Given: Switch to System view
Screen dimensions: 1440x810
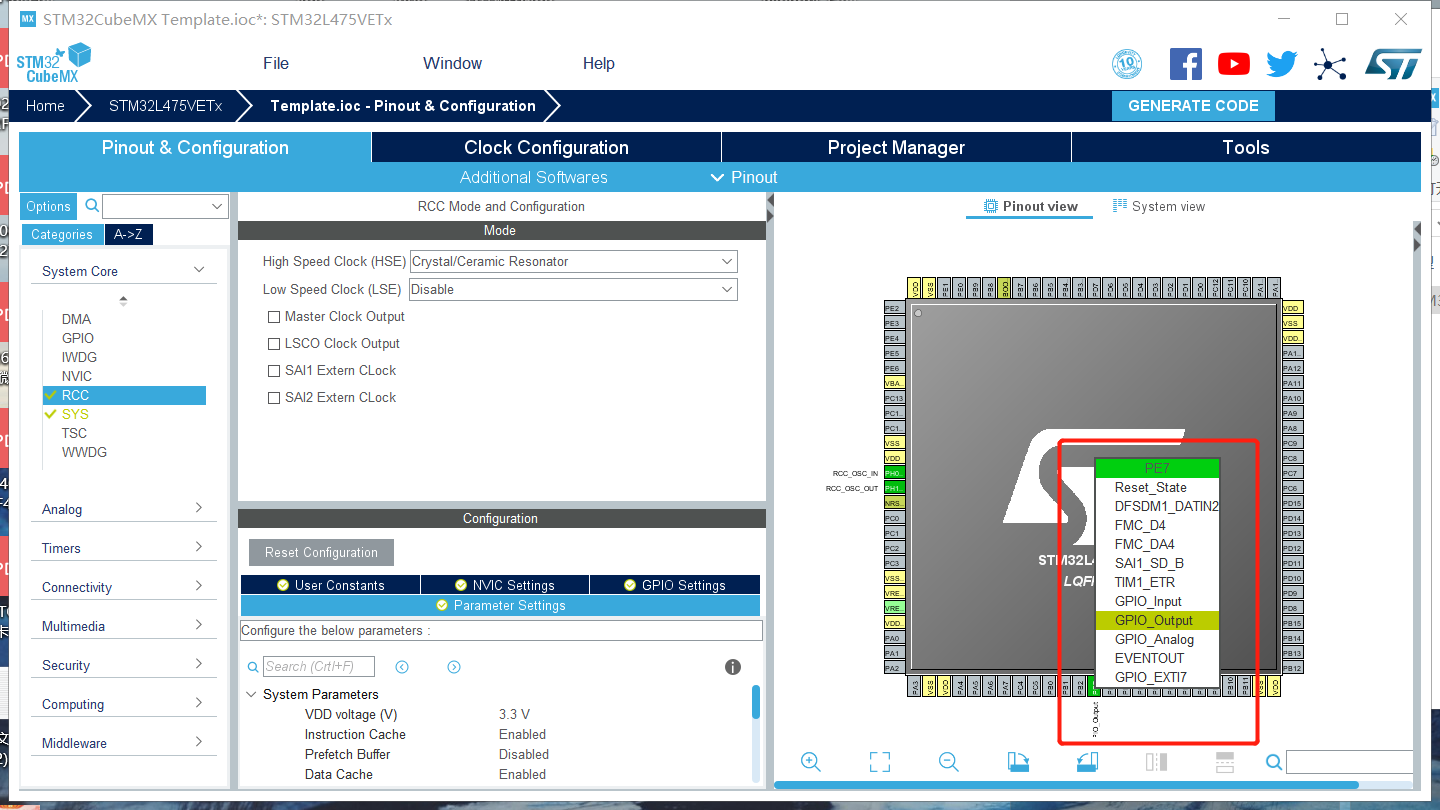Looking at the screenshot, I should pos(1159,206).
